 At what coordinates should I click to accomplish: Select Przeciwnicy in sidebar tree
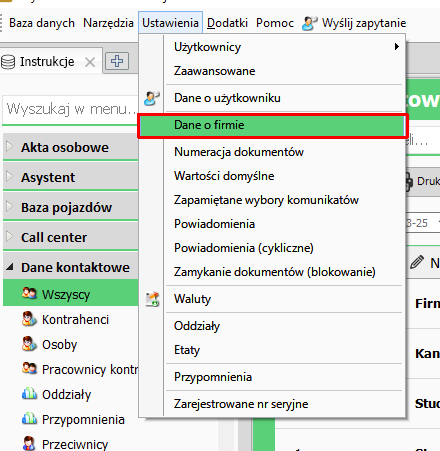[x=75, y=444]
